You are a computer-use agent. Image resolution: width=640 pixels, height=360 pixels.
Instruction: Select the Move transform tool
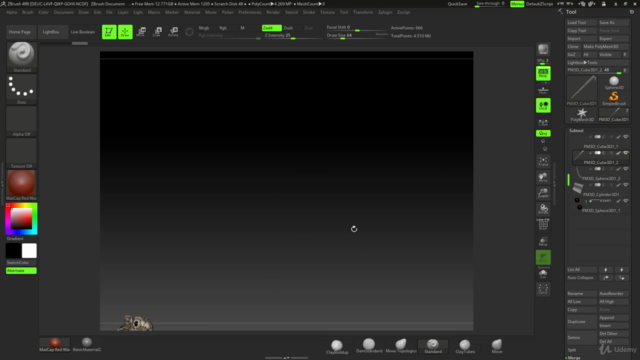point(141,32)
